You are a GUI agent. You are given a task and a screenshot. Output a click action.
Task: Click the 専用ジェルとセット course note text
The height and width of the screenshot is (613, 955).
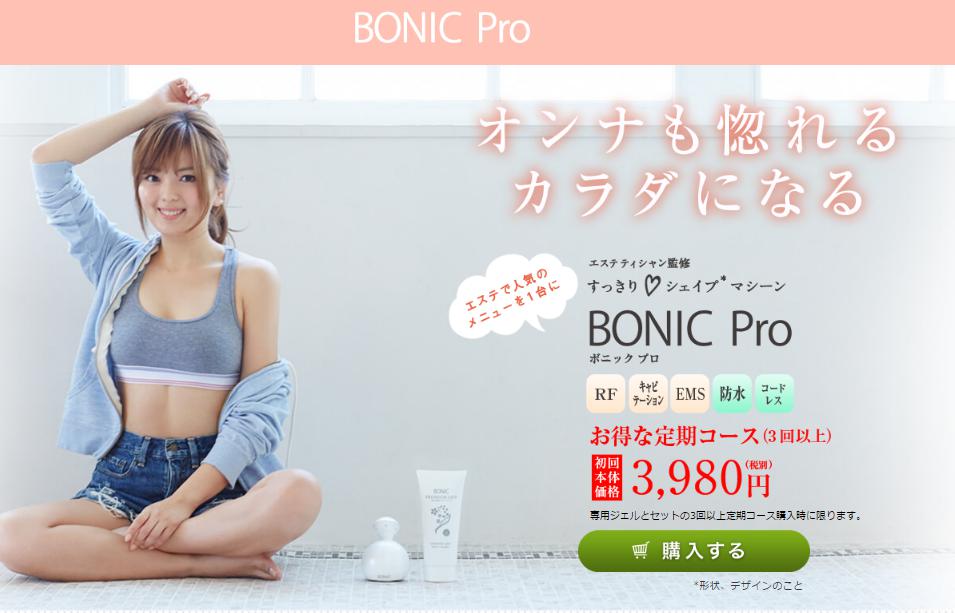click(x=726, y=516)
